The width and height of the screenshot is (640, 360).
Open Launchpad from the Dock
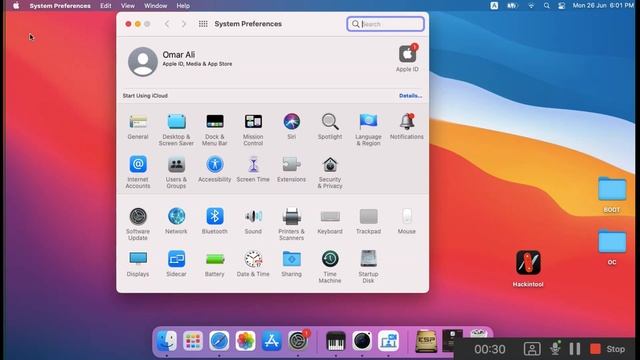193,341
